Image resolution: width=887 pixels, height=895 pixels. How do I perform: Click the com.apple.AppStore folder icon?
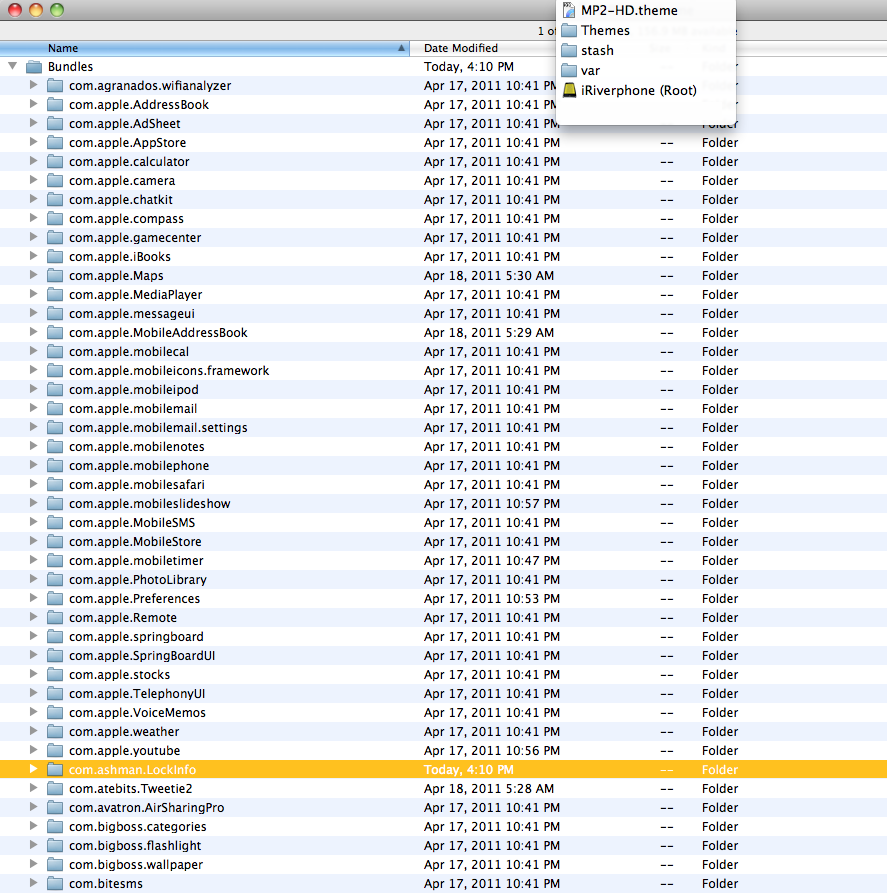55,142
